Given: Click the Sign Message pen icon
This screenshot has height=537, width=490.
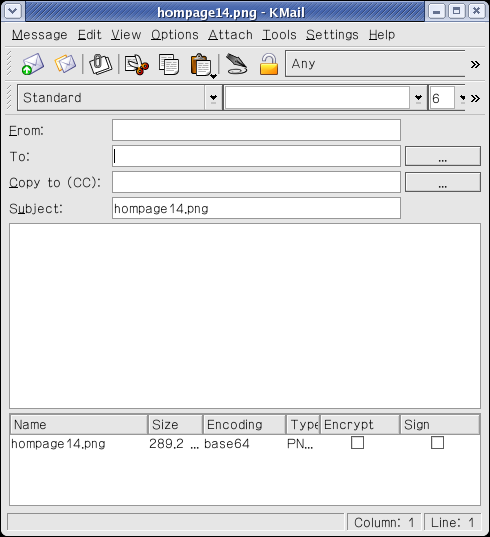Looking at the screenshot, I should point(236,64).
